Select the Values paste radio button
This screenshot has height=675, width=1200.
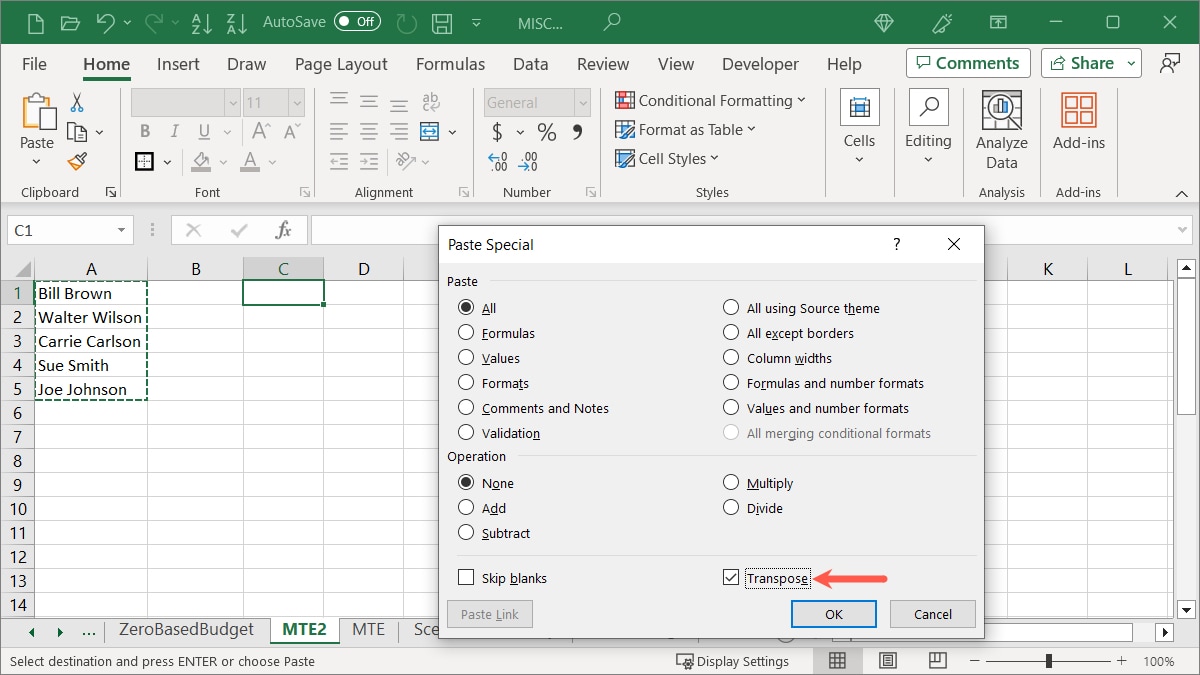(466, 358)
